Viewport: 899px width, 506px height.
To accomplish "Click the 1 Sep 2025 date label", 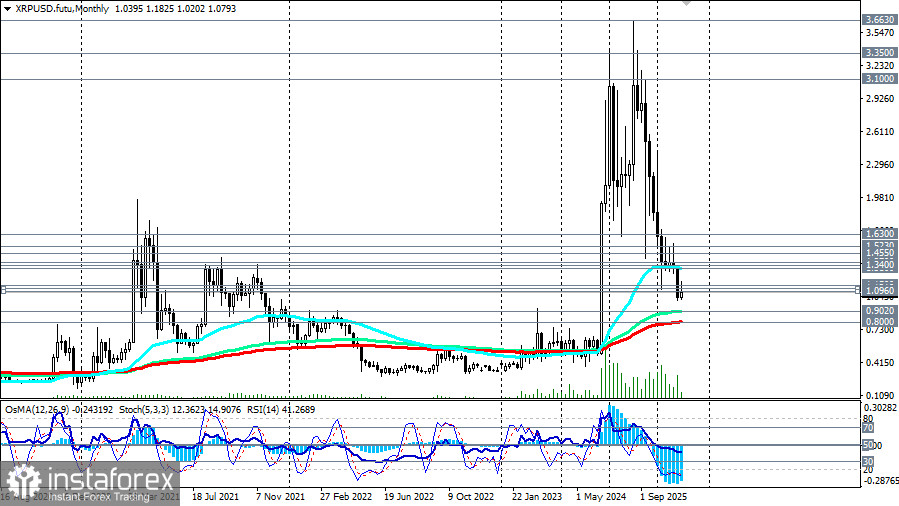I will tap(663, 496).
